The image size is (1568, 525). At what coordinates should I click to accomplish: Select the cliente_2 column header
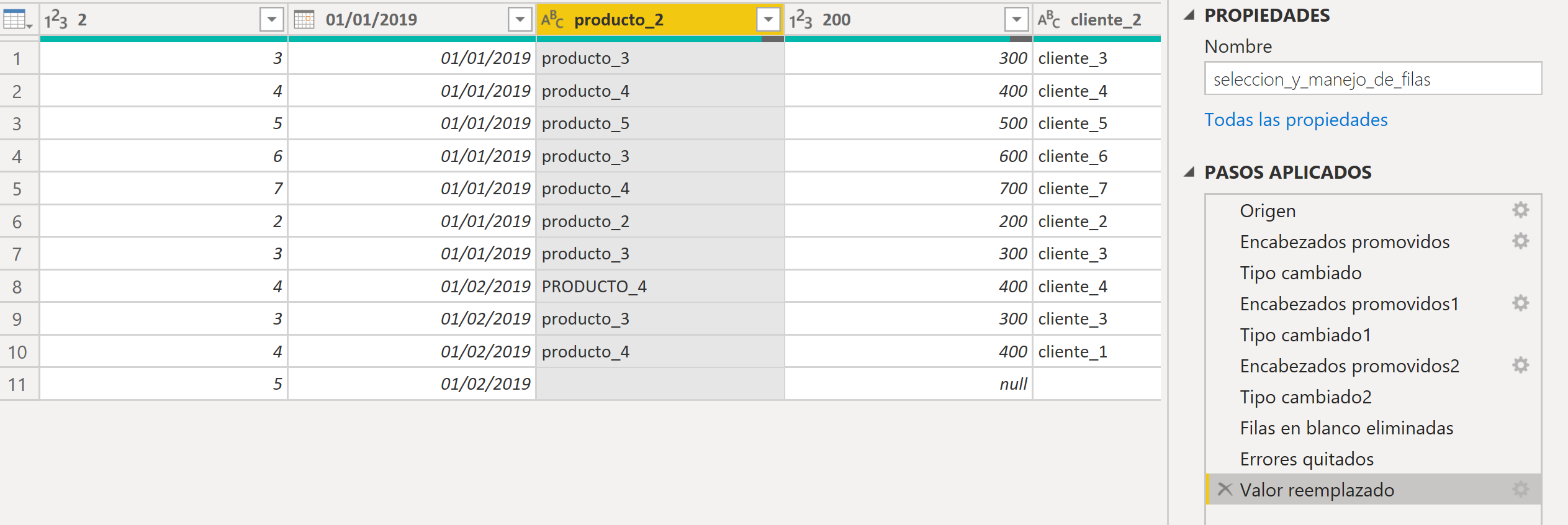tap(1097, 20)
